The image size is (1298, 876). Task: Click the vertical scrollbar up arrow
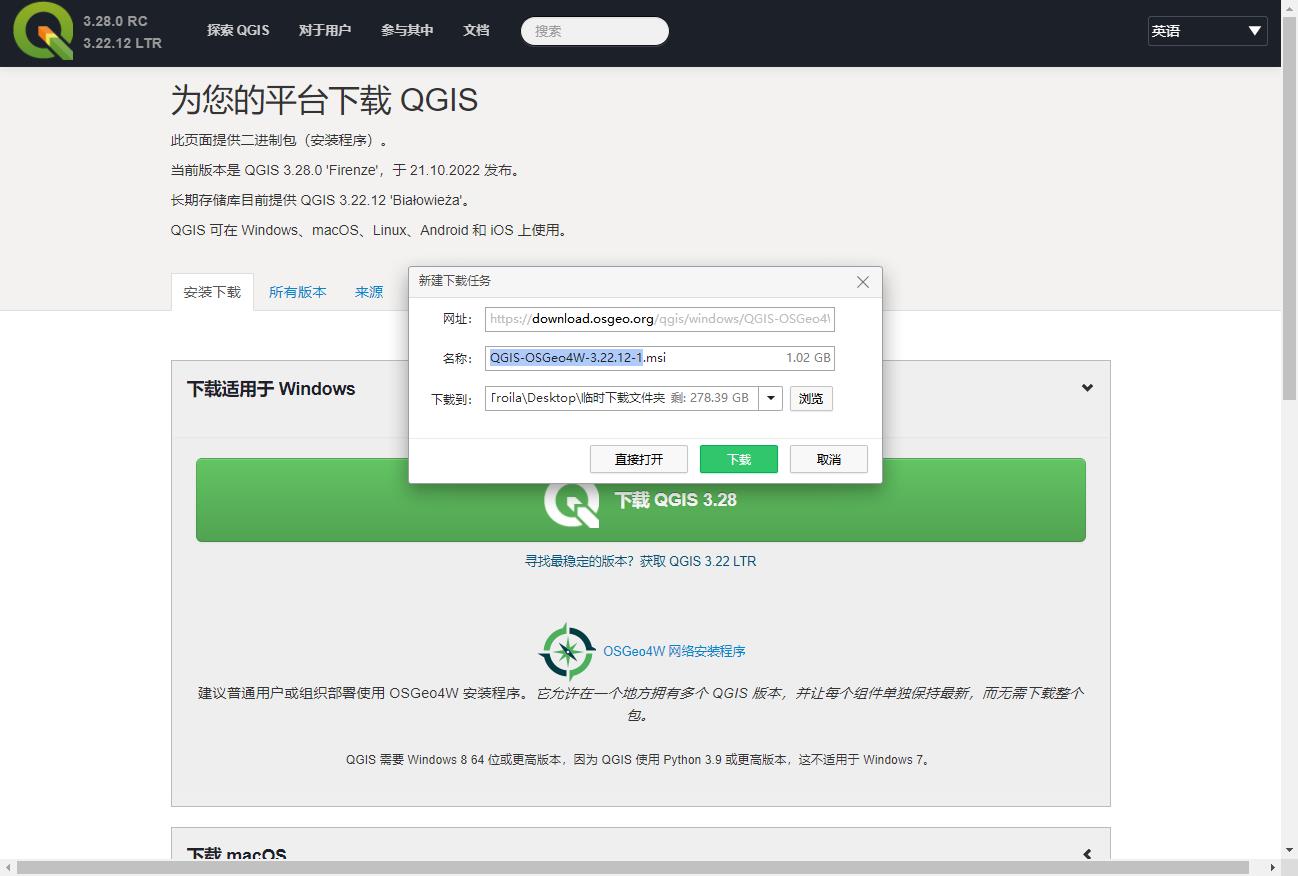pos(1290,8)
